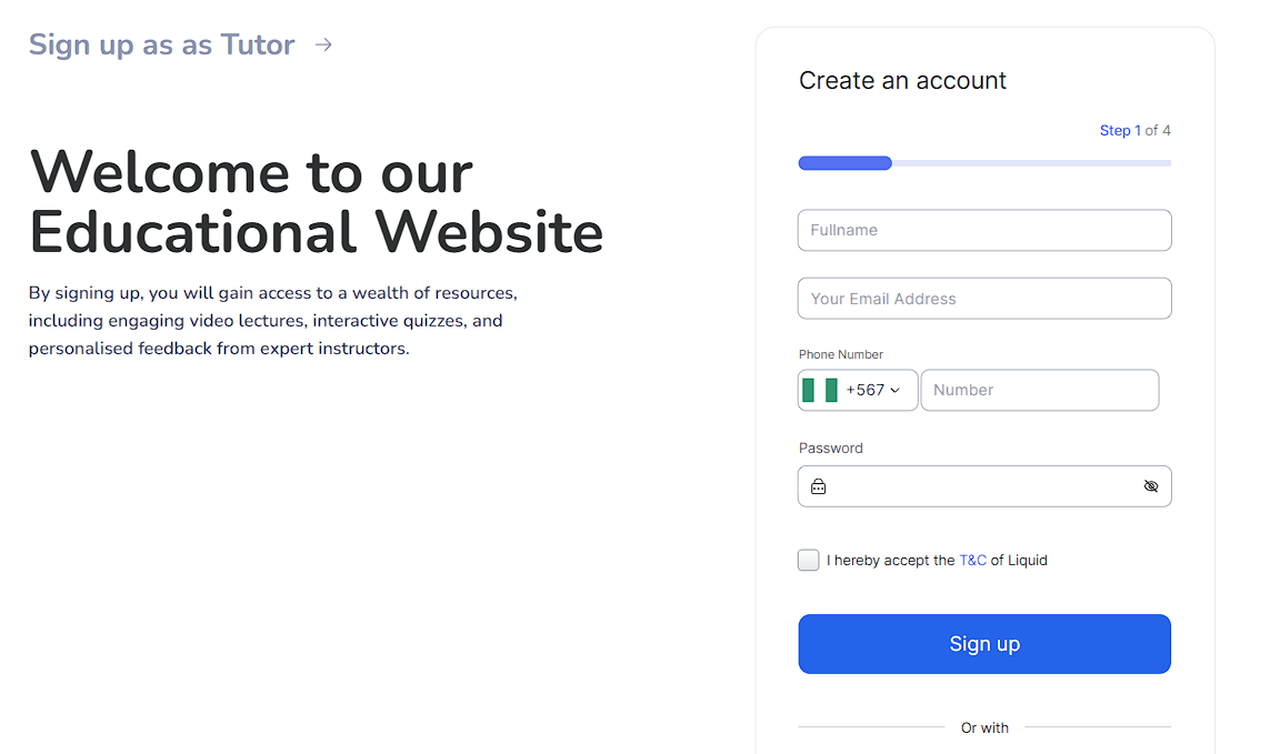The image size is (1280, 754).
Task: Click the lock icon in Password field
Action: [818, 487]
